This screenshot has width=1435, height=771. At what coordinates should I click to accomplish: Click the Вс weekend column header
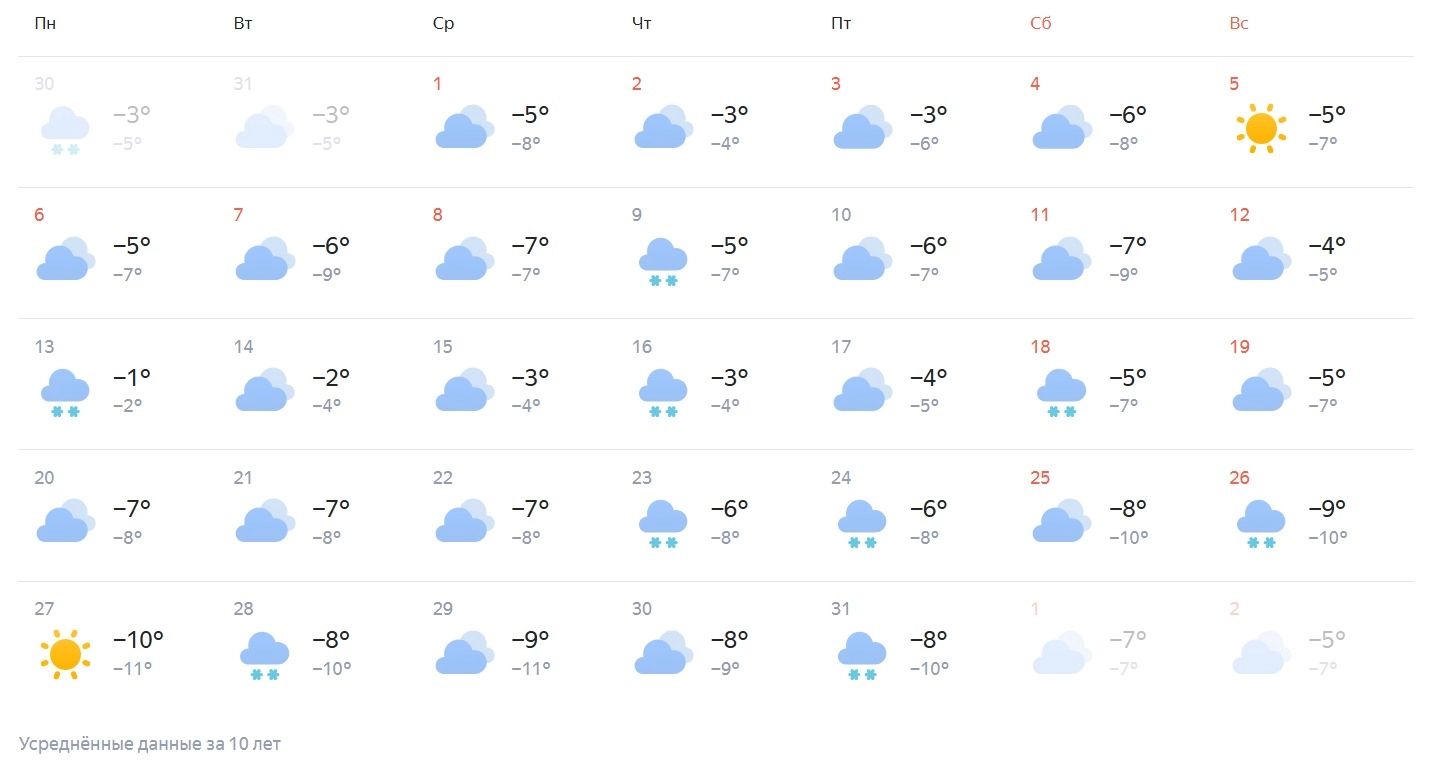(1239, 24)
